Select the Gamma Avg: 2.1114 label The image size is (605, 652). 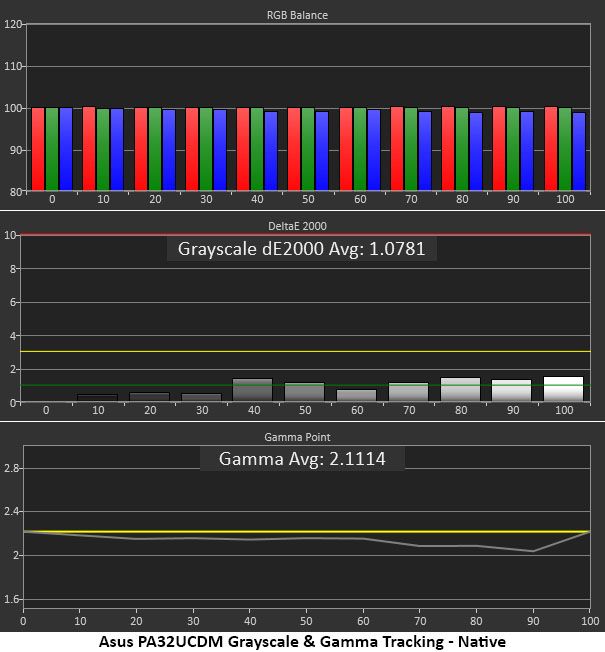click(x=302, y=459)
